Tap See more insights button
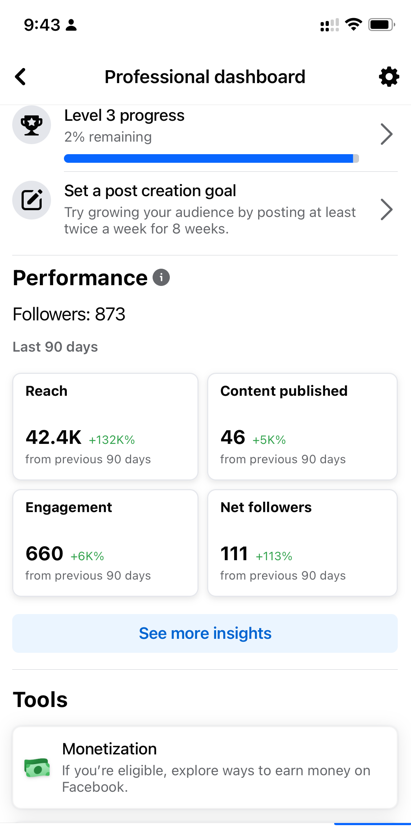Viewport: 411px width, 830px height. pos(205,633)
